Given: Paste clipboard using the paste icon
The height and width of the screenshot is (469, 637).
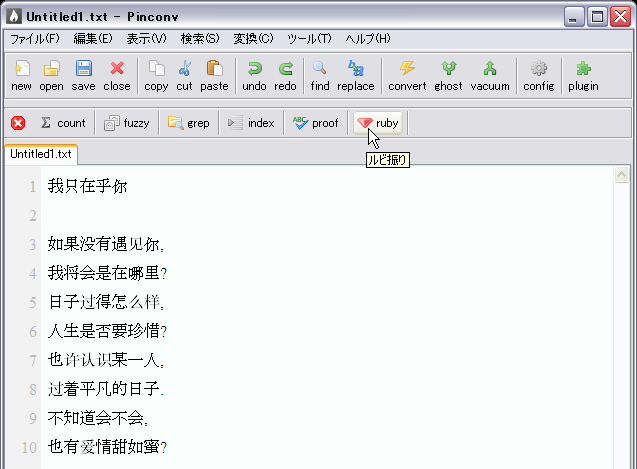Looking at the screenshot, I should [x=214, y=76].
